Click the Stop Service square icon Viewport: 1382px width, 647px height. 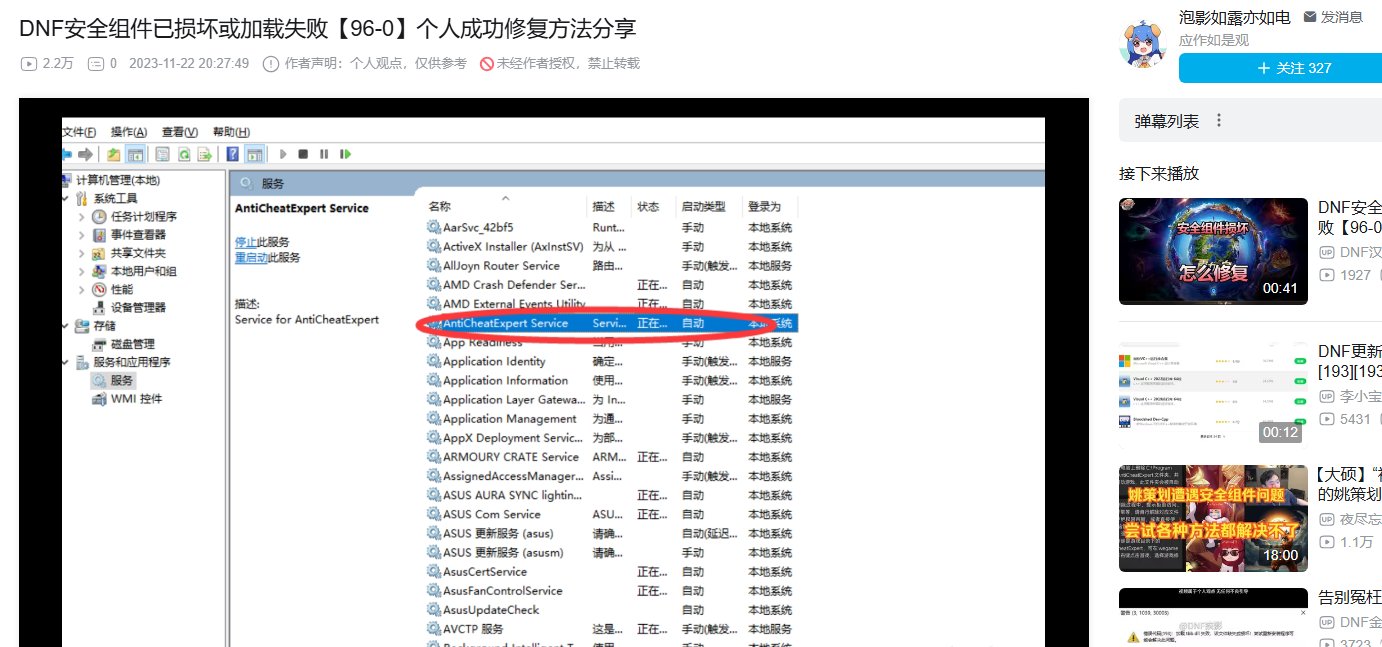point(303,154)
